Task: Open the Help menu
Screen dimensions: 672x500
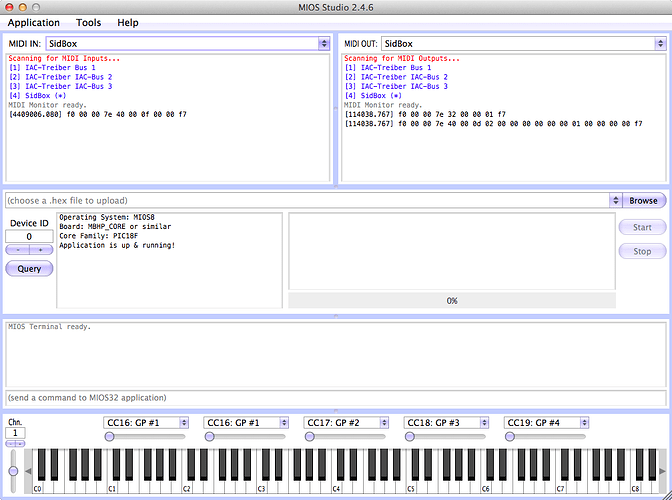Action: click(128, 23)
